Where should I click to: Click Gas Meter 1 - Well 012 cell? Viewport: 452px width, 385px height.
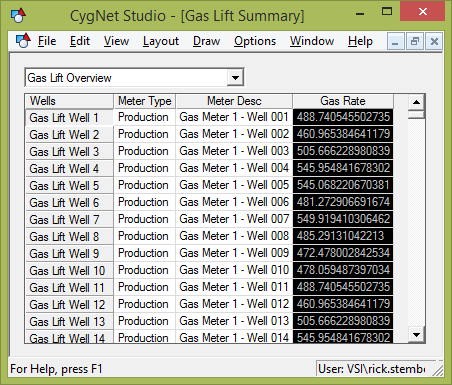(x=234, y=304)
